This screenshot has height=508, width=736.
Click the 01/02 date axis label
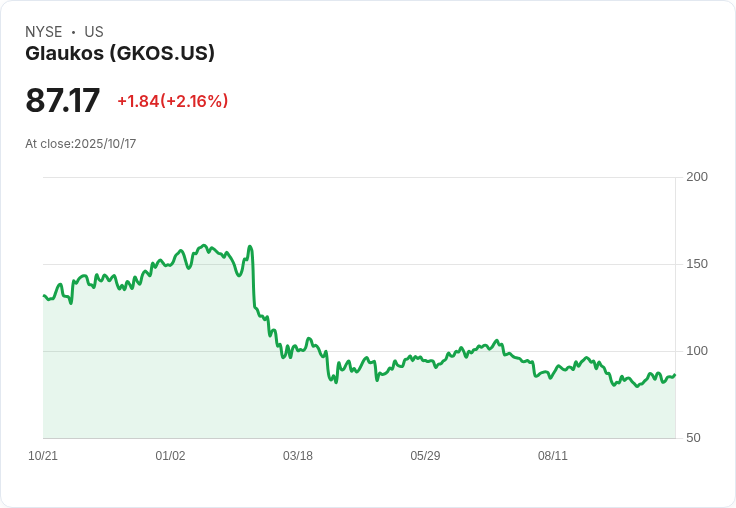pyautogui.click(x=170, y=456)
